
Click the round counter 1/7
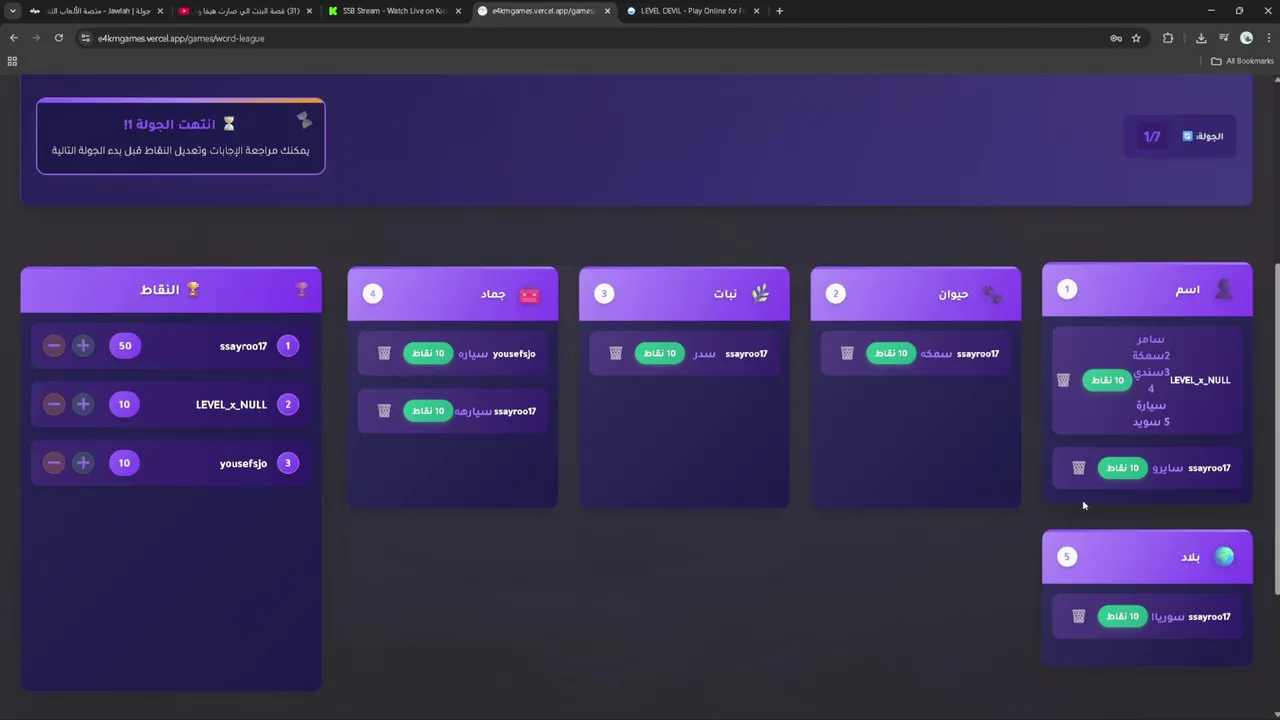(x=1152, y=136)
